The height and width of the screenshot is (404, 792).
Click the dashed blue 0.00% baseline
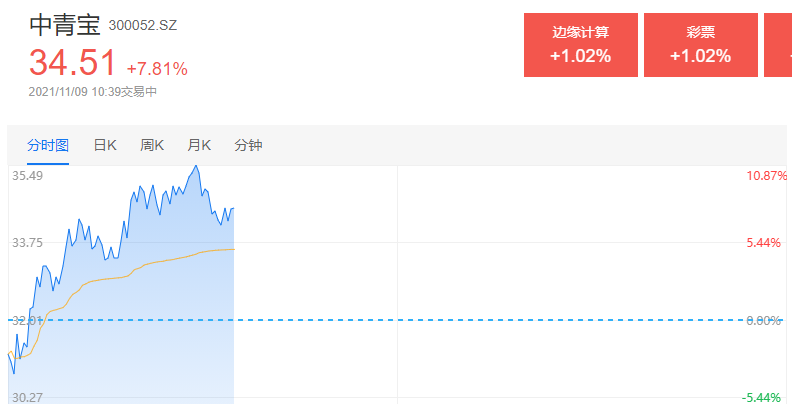coord(396,320)
